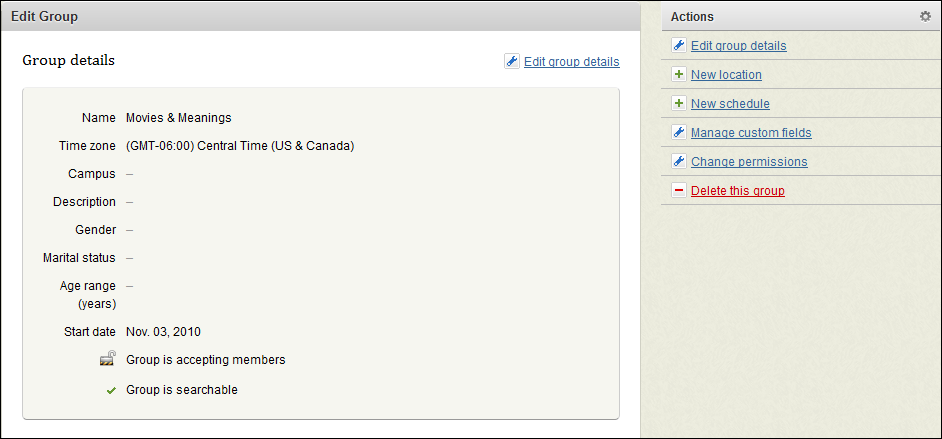Select the group name 'Movies & Meanings'
The width and height of the screenshot is (942, 439).
(x=178, y=118)
